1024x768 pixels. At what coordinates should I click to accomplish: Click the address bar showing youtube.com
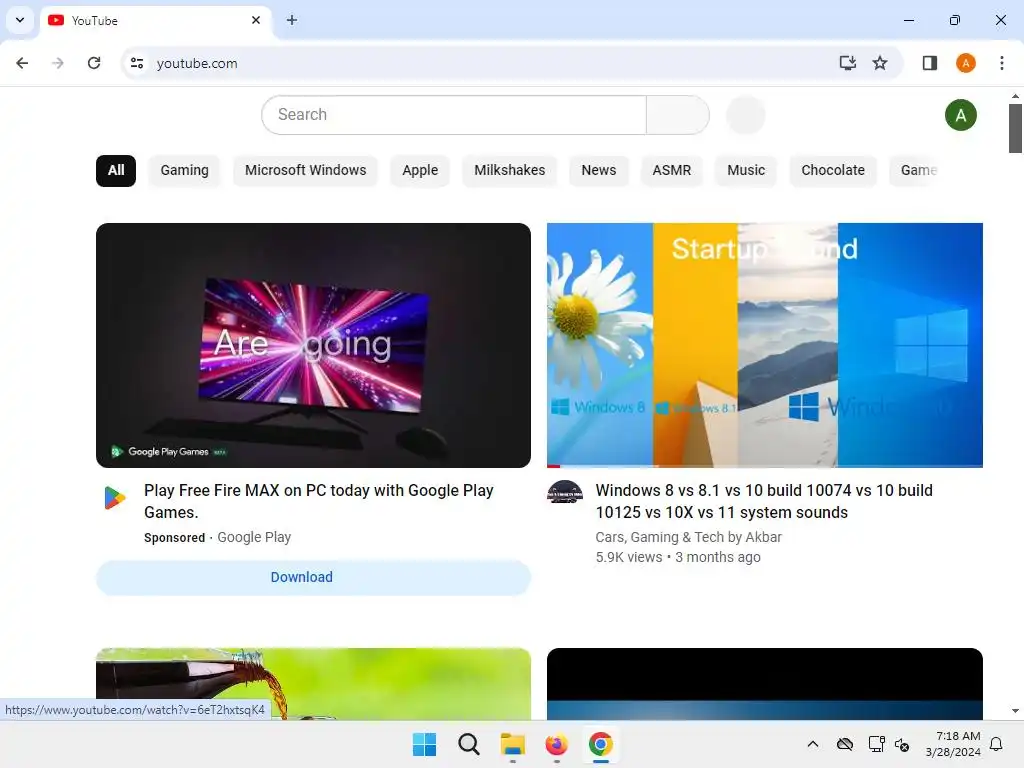coord(483,63)
